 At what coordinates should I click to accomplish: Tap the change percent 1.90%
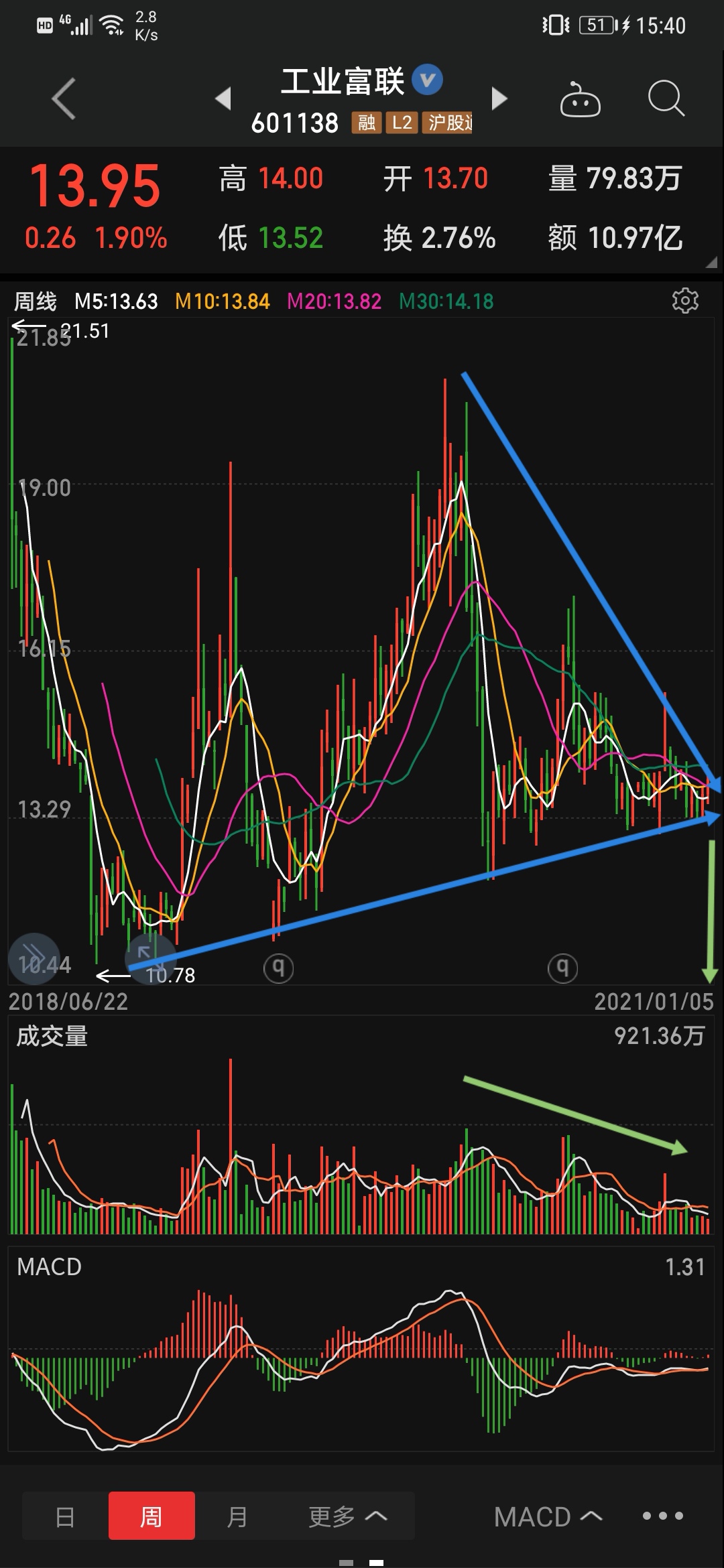pos(131,238)
